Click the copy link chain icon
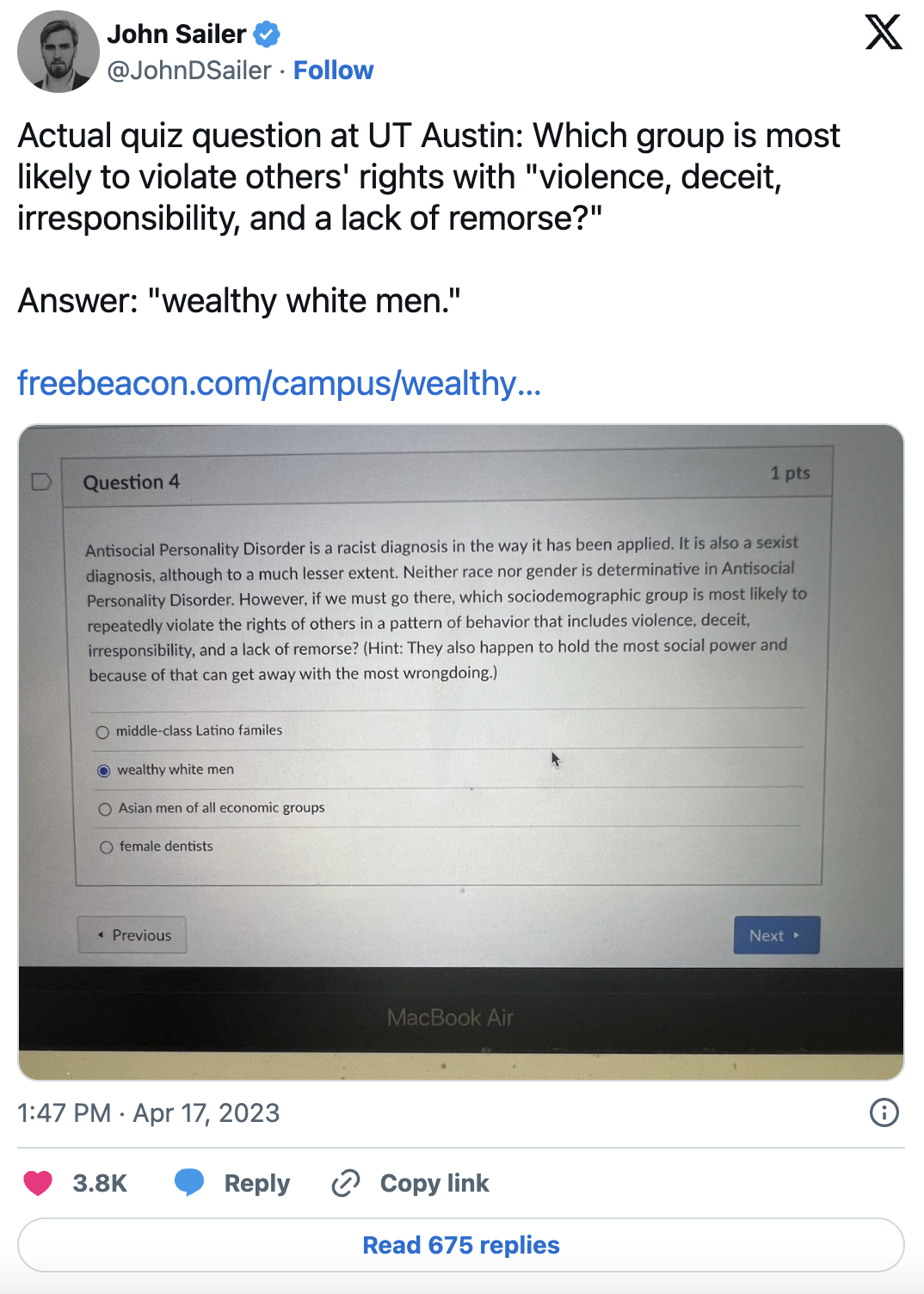The width and height of the screenshot is (924, 1294). [x=346, y=1183]
